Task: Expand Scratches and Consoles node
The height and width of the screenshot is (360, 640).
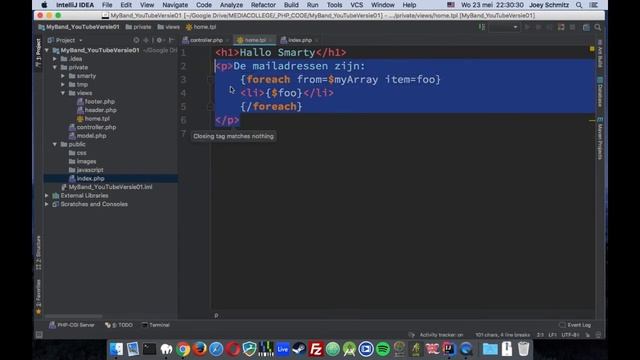Action: (47, 204)
